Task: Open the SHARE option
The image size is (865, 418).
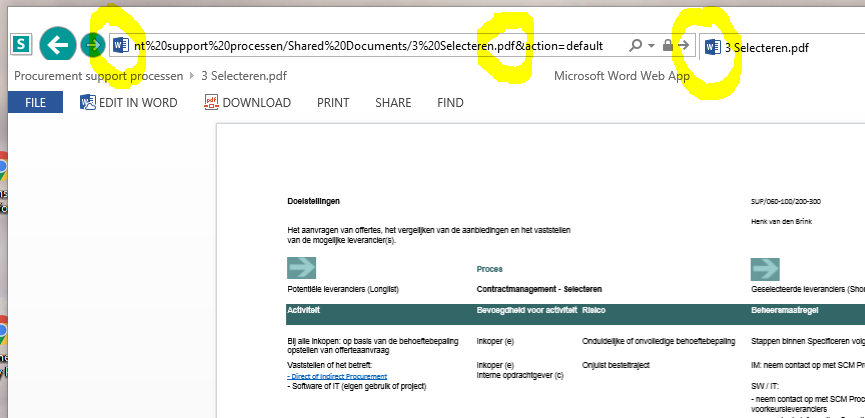Action: pyautogui.click(x=393, y=102)
